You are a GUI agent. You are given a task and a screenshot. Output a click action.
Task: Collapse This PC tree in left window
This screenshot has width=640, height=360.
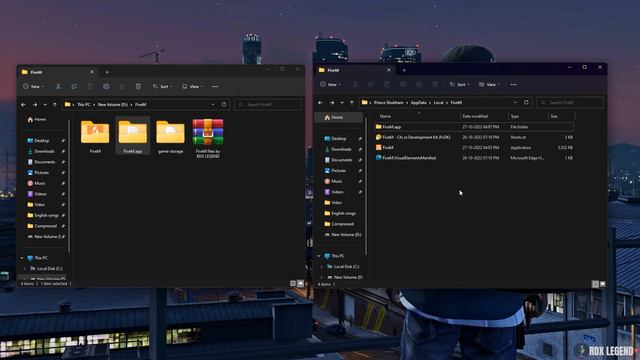22,258
